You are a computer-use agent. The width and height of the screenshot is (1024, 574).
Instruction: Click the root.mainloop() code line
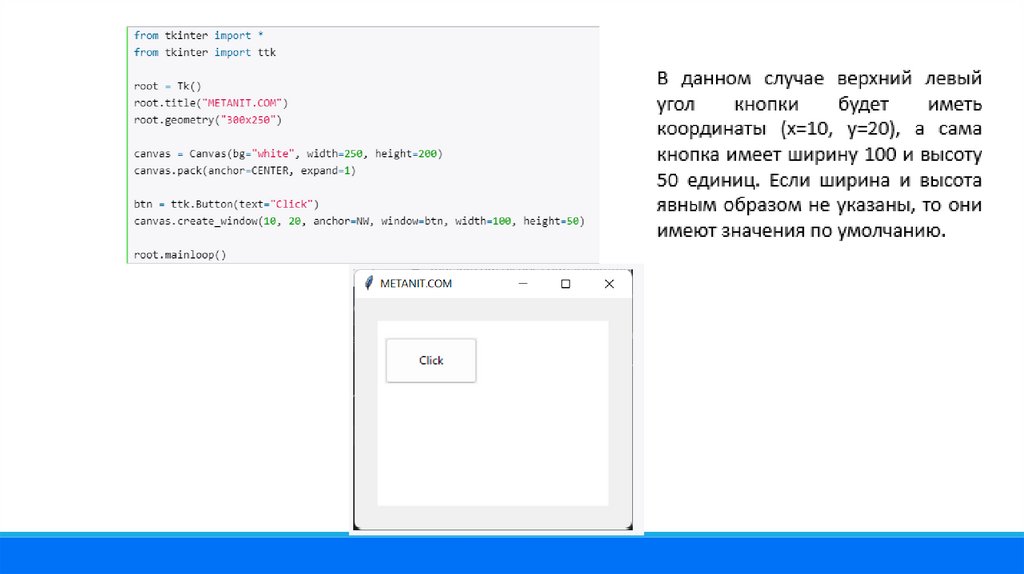[x=180, y=255]
